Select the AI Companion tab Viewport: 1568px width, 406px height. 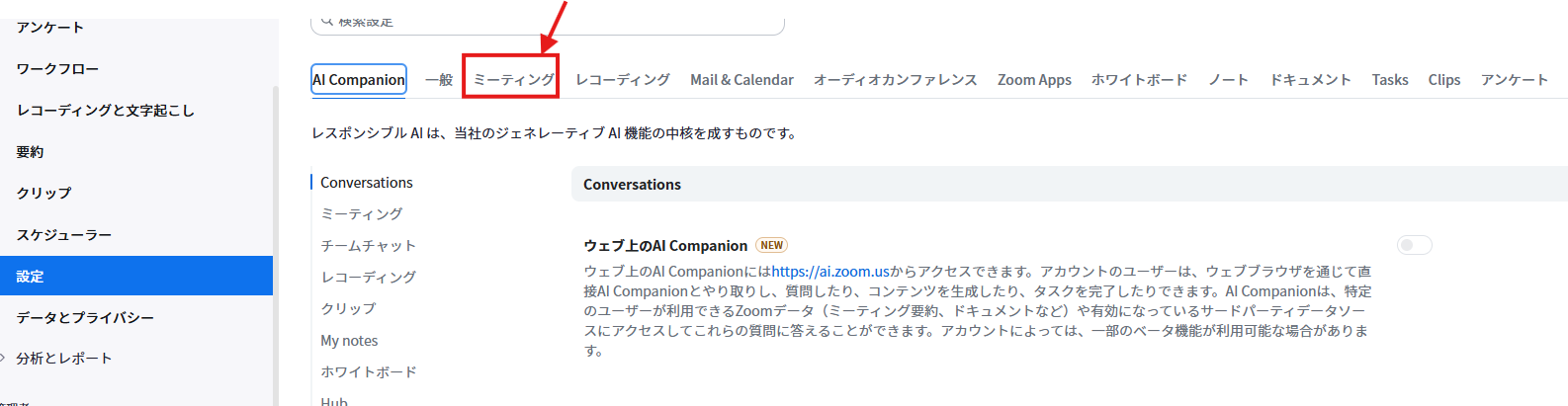click(x=359, y=80)
